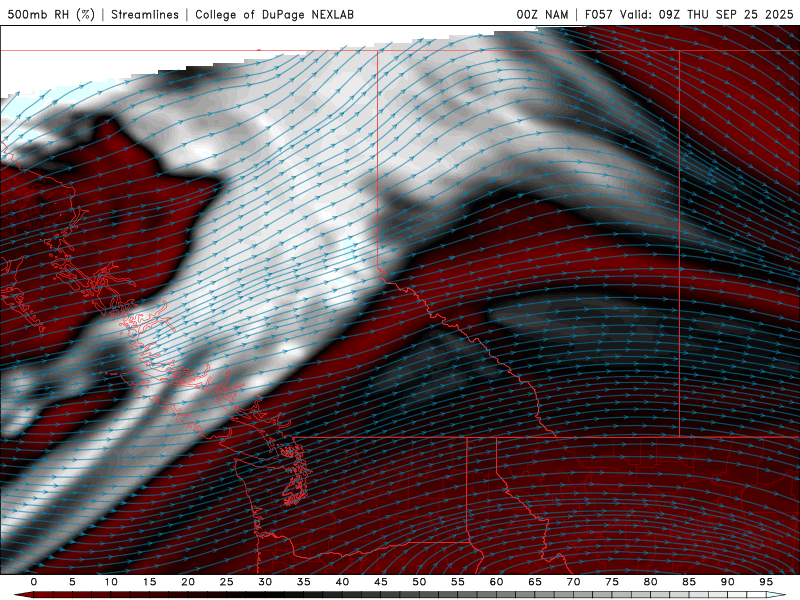Select the "Streamlines" header label
Screen dimensions: 800x600
(145, 14)
